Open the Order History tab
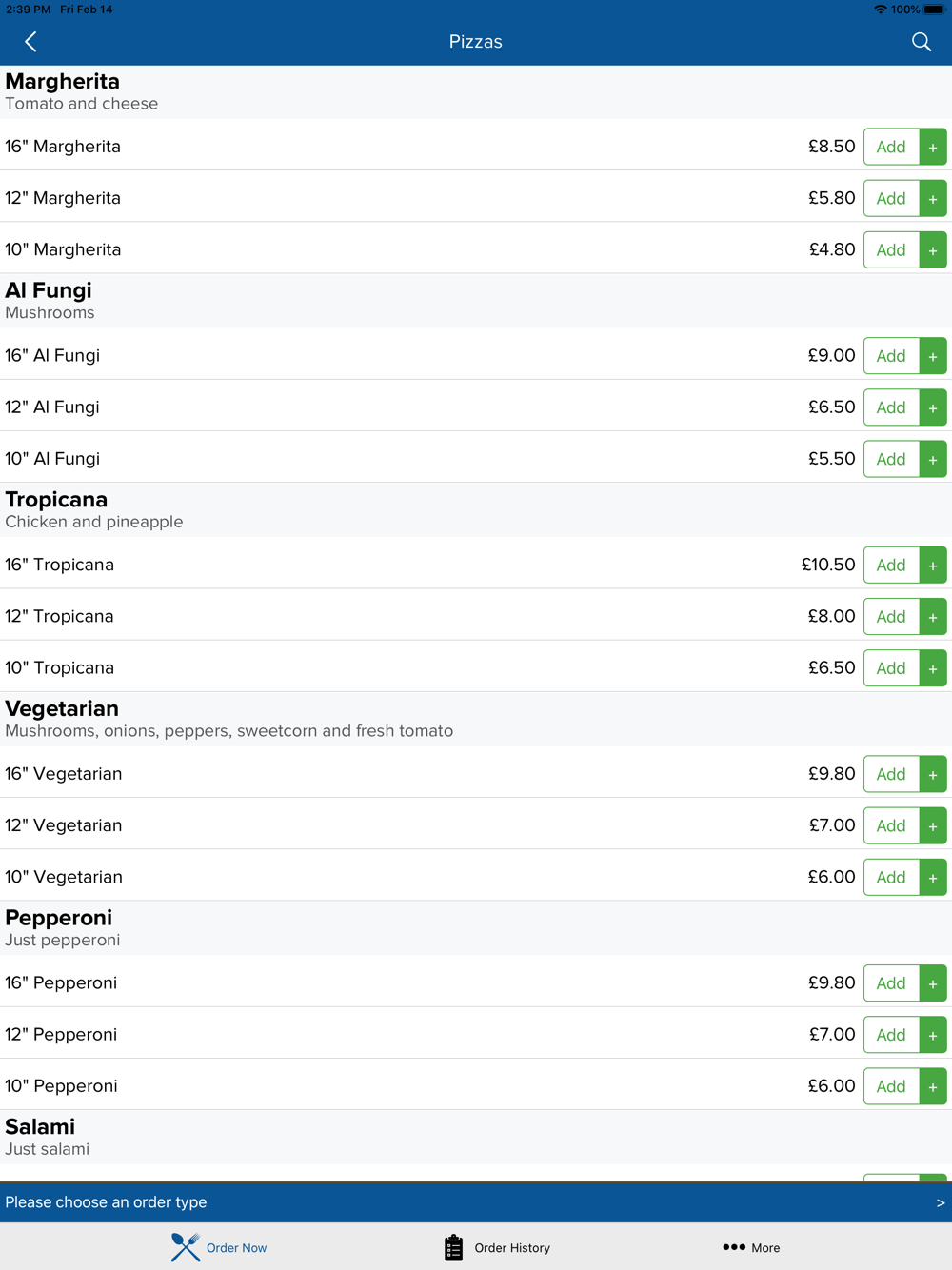The width and height of the screenshot is (952, 1270). (x=497, y=1247)
